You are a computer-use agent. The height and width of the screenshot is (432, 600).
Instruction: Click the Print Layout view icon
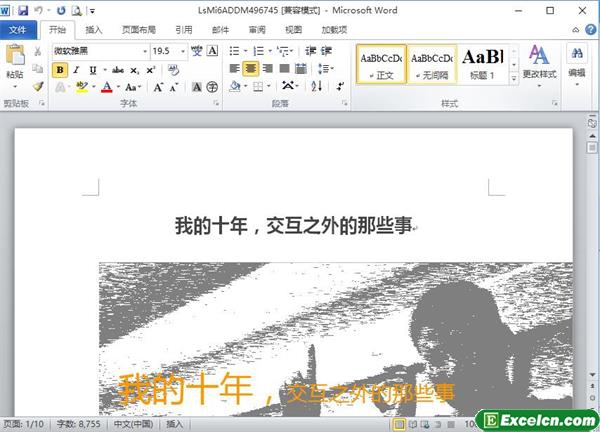tap(399, 424)
